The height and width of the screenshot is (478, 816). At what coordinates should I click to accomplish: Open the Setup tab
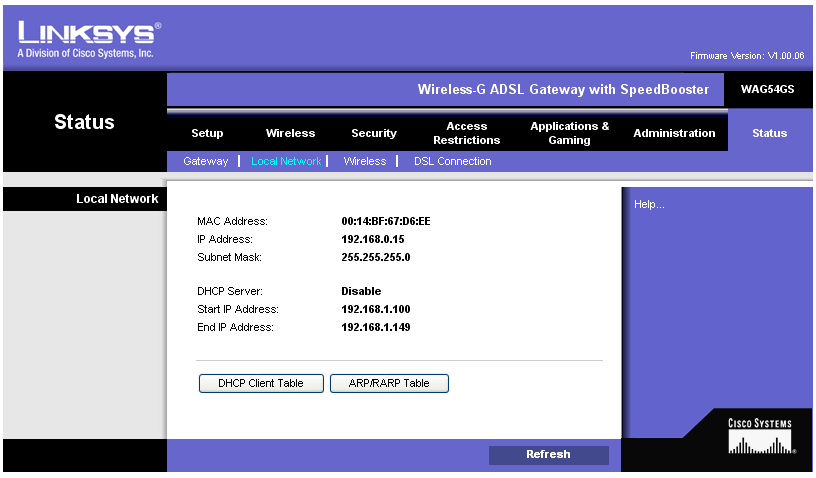pyautogui.click(x=207, y=133)
